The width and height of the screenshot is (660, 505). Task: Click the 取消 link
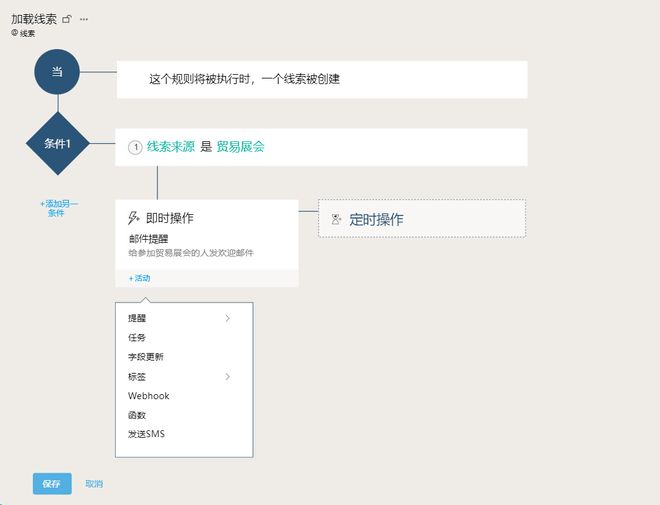pyautogui.click(x=94, y=484)
